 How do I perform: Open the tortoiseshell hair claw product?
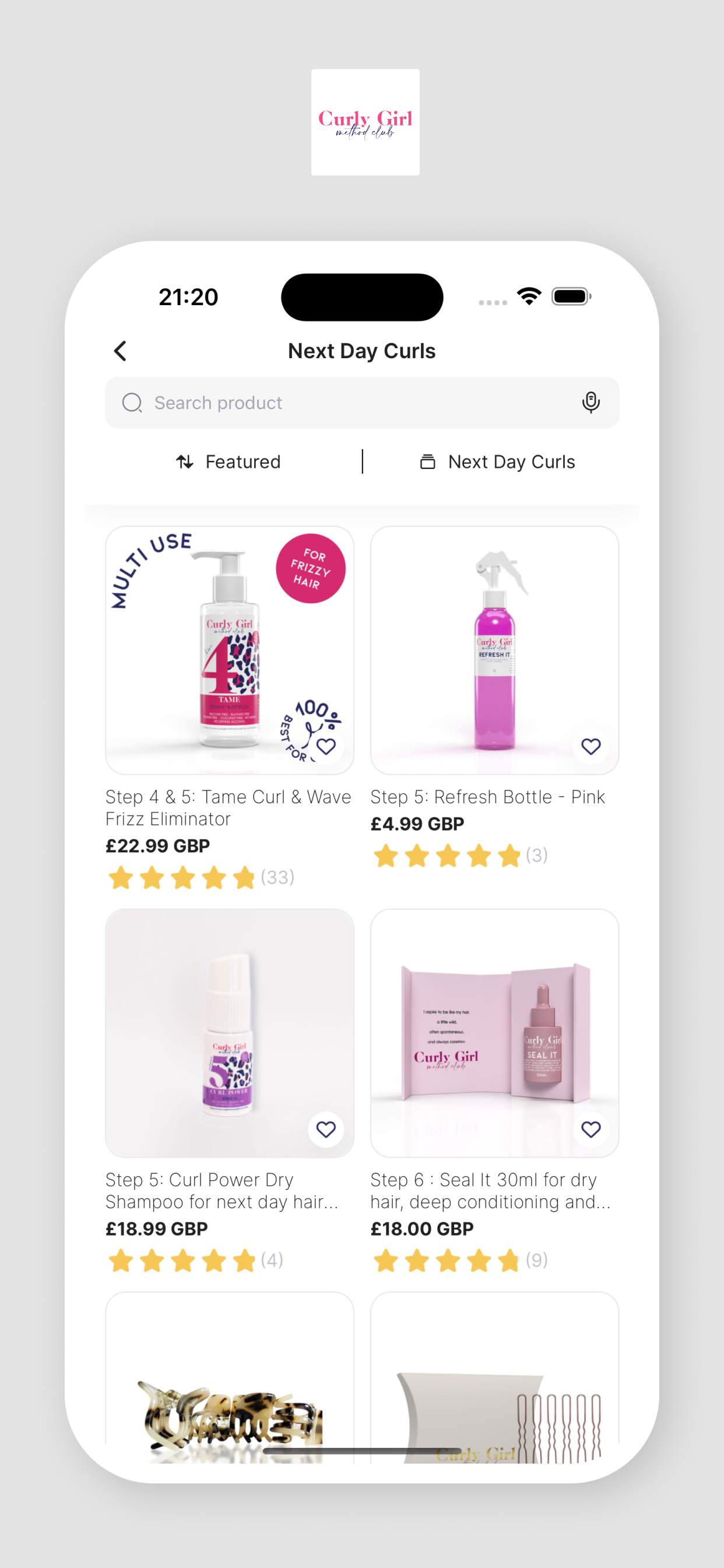coord(229,1377)
